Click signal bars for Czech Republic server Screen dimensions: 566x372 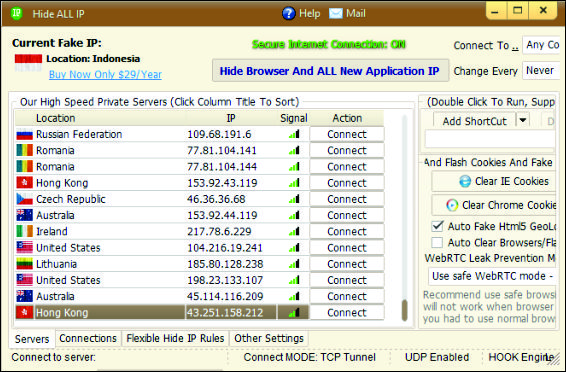[294, 199]
